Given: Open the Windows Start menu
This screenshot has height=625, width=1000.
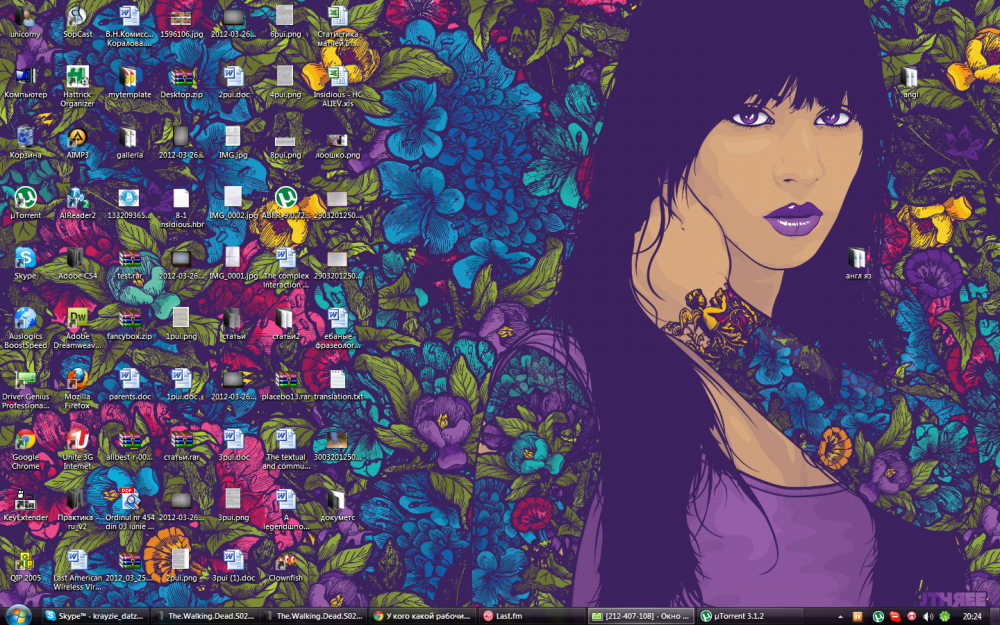Looking at the screenshot, I should pyautogui.click(x=17, y=615).
